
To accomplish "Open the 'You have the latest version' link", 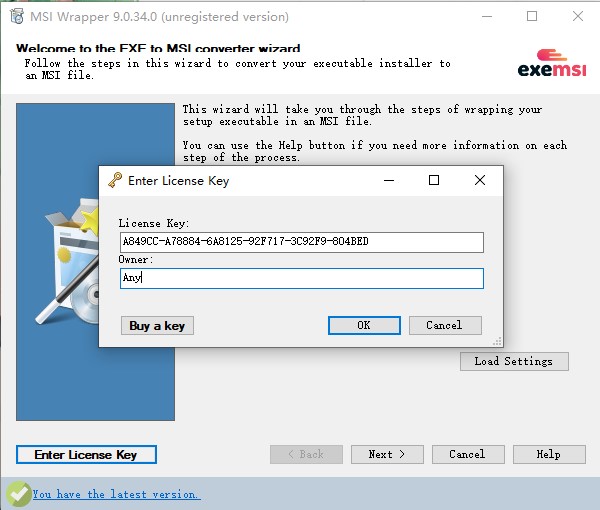I will pos(115,494).
